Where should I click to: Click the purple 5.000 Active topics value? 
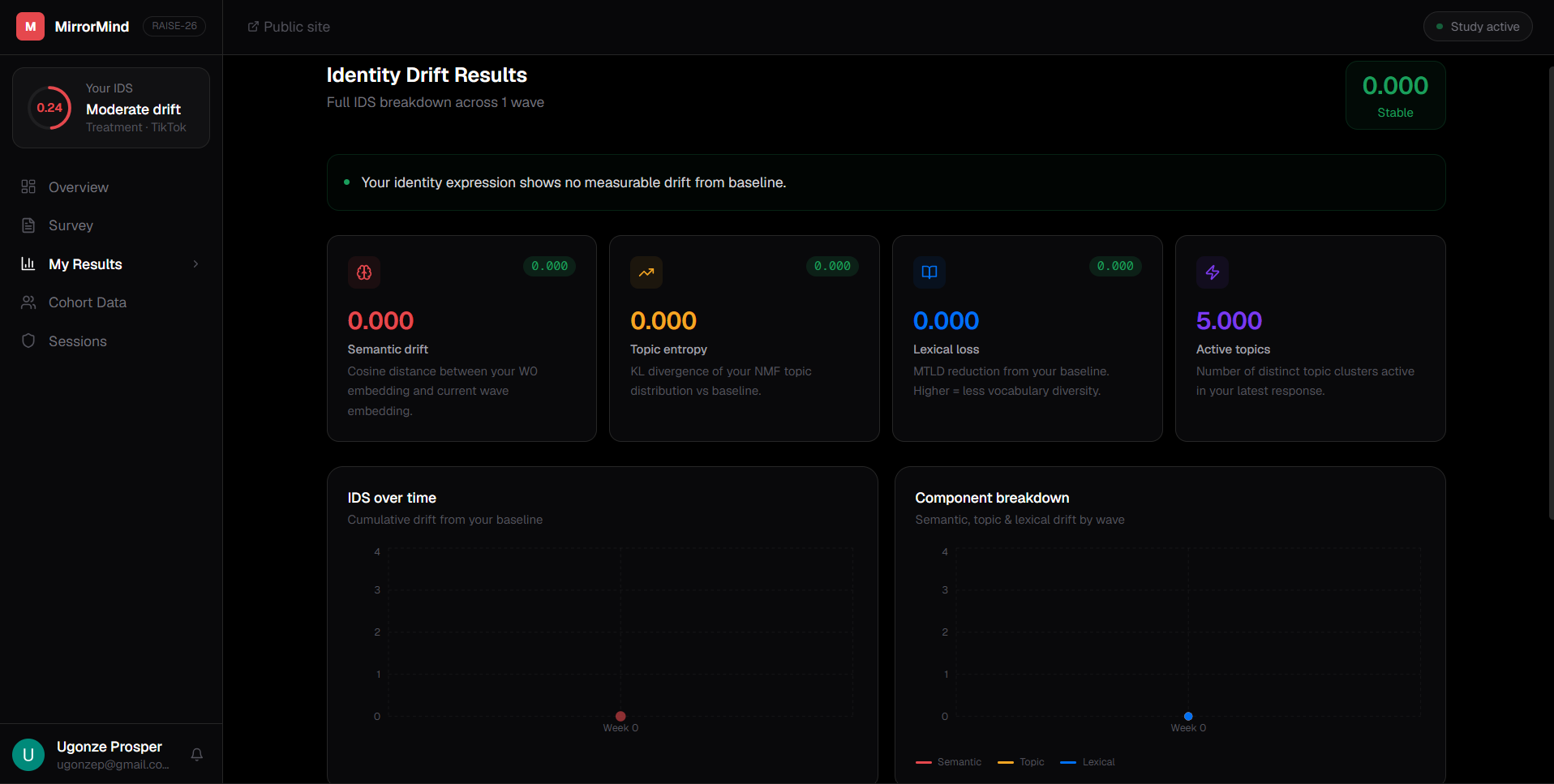pos(1229,321)
